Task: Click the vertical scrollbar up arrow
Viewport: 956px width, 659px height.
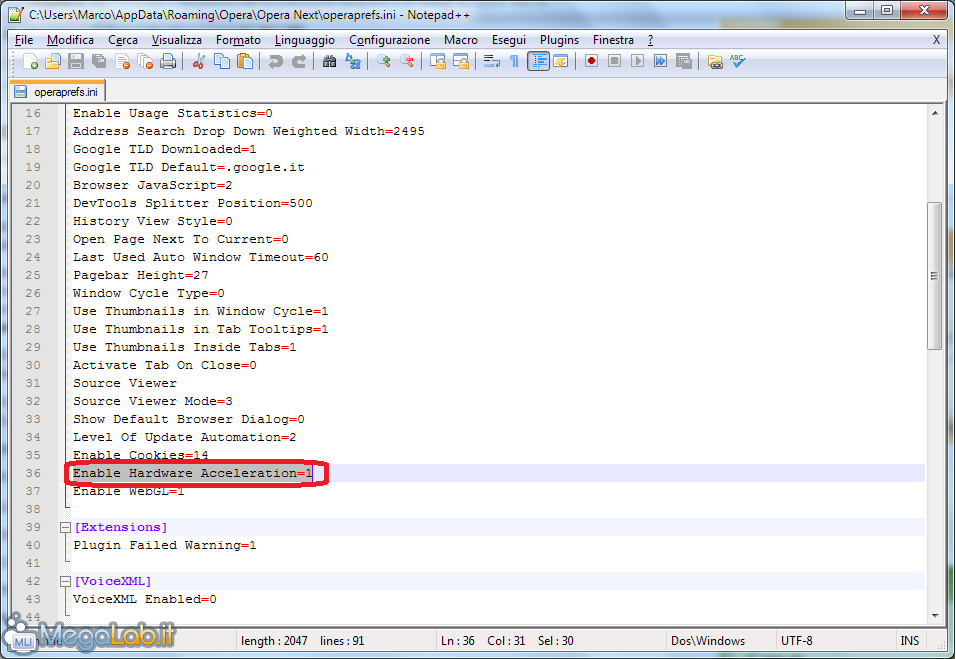Action: pyautogui.click(x=935, y=113)
